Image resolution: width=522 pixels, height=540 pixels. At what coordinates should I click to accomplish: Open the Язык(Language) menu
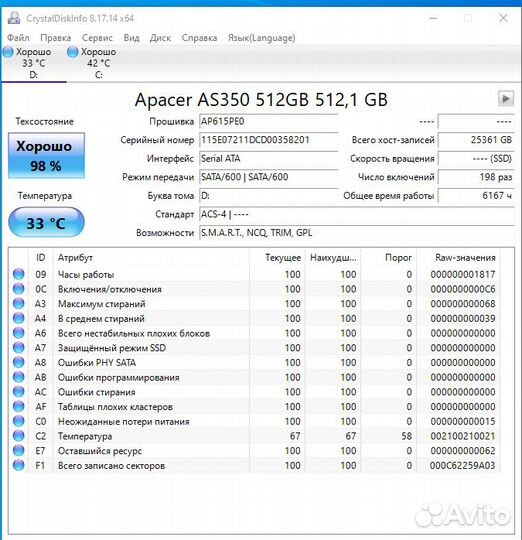(261, 38)
